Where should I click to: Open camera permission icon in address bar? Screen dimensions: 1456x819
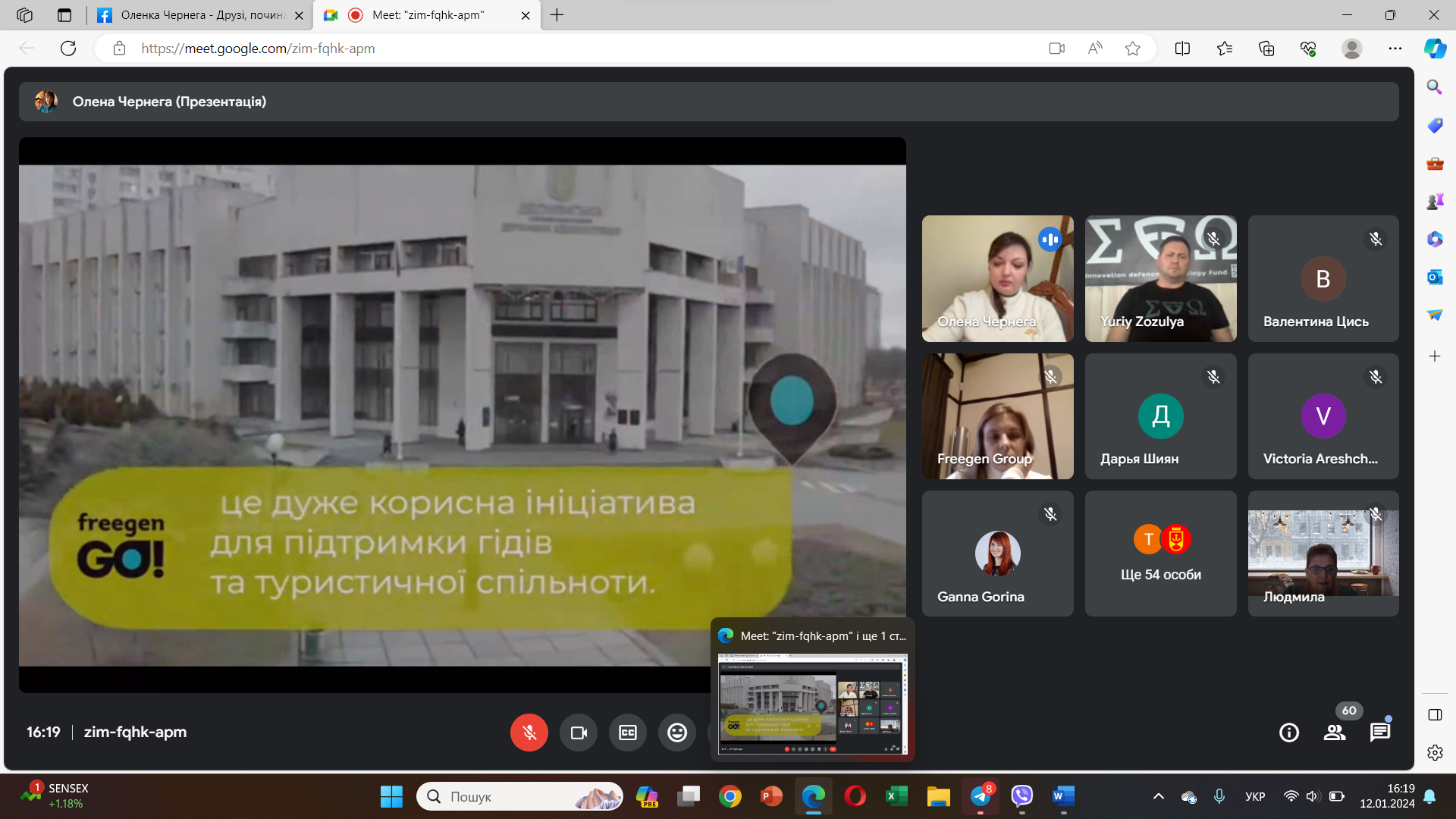1057,49
